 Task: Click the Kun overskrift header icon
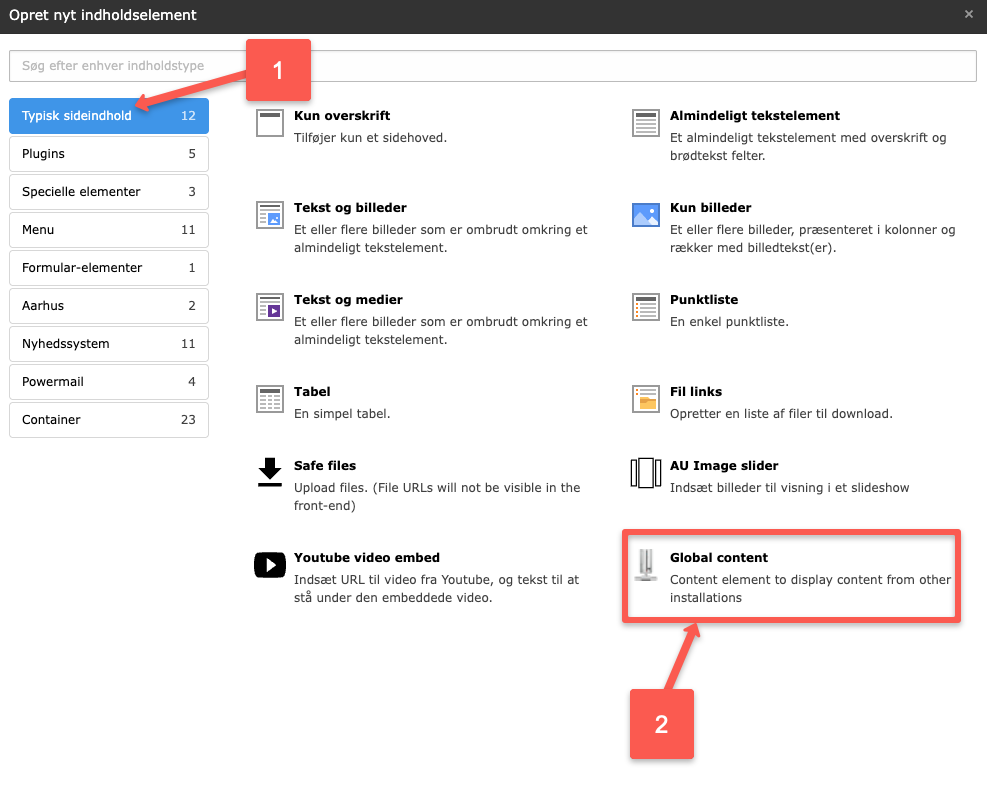[270, 123]
